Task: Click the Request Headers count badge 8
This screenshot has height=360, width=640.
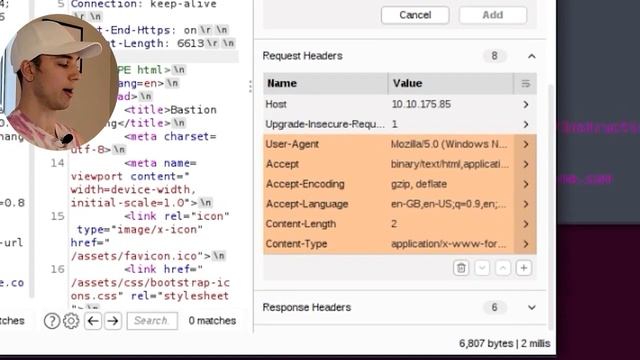Action: click(x=494, y=56)
